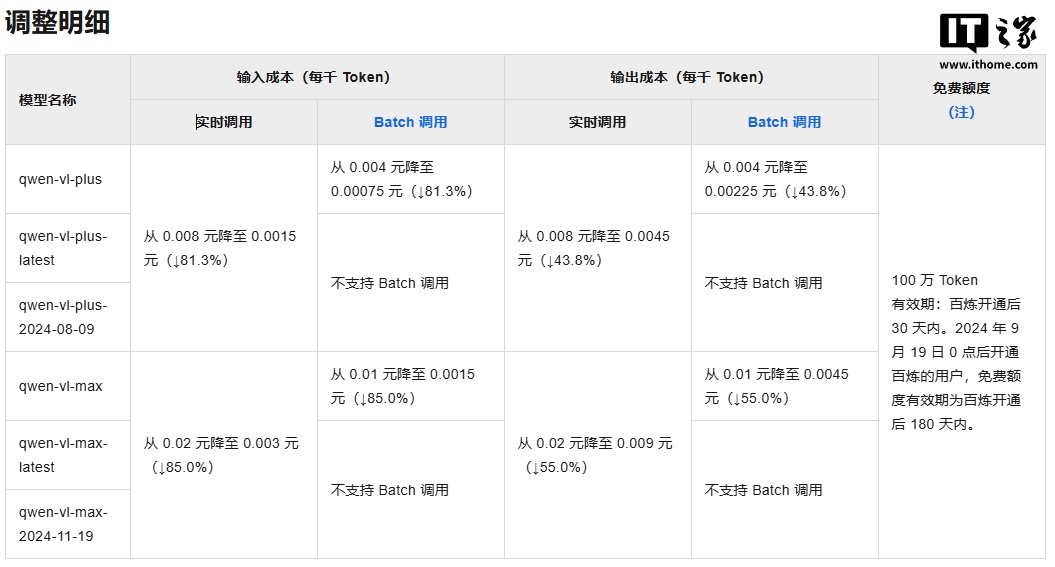Select the qwen-vl-plus-latest model cell
Screen dimensions: 1055x567
click(63, 248)
